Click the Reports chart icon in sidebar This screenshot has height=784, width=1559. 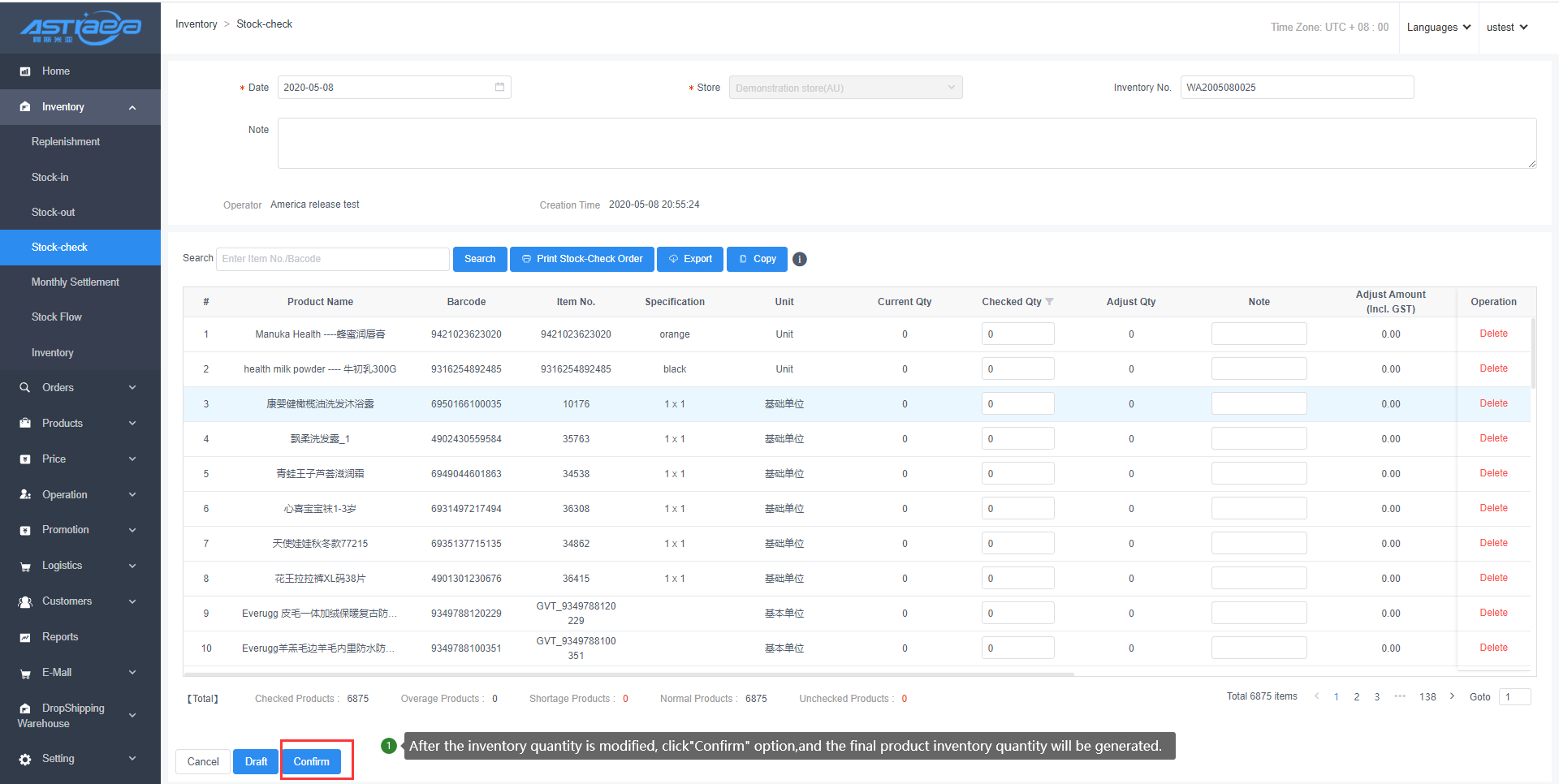(25, 637)
